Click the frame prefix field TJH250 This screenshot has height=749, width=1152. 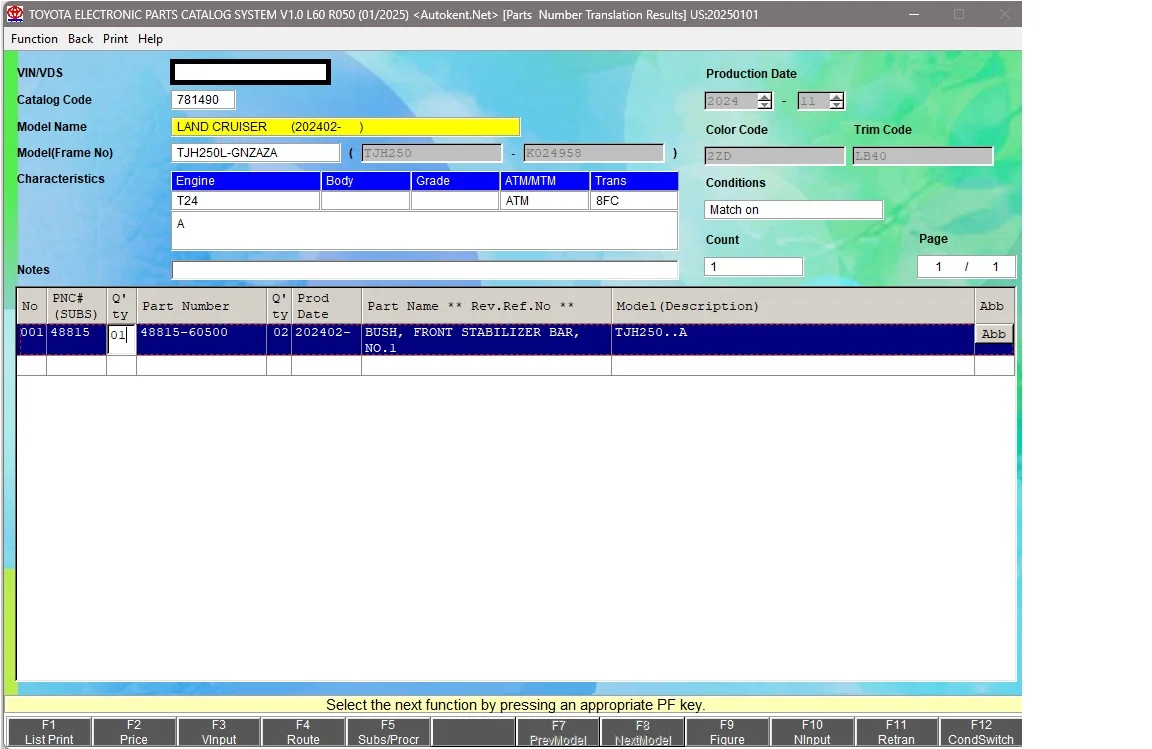tap(431, 153)
